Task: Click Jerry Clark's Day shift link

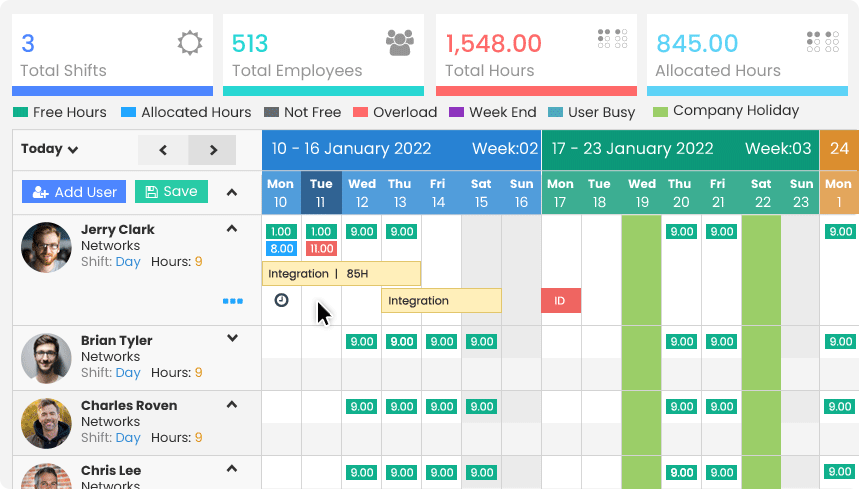Action: [128, 262]
